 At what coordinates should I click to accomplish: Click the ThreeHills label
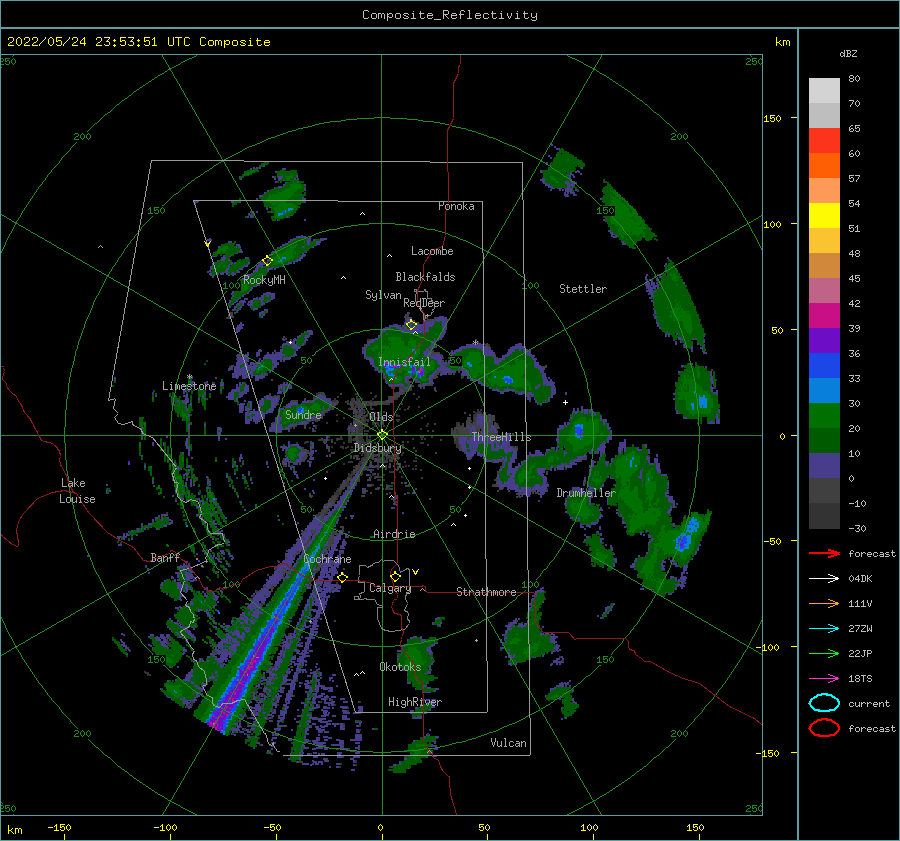tap(501, 437)
